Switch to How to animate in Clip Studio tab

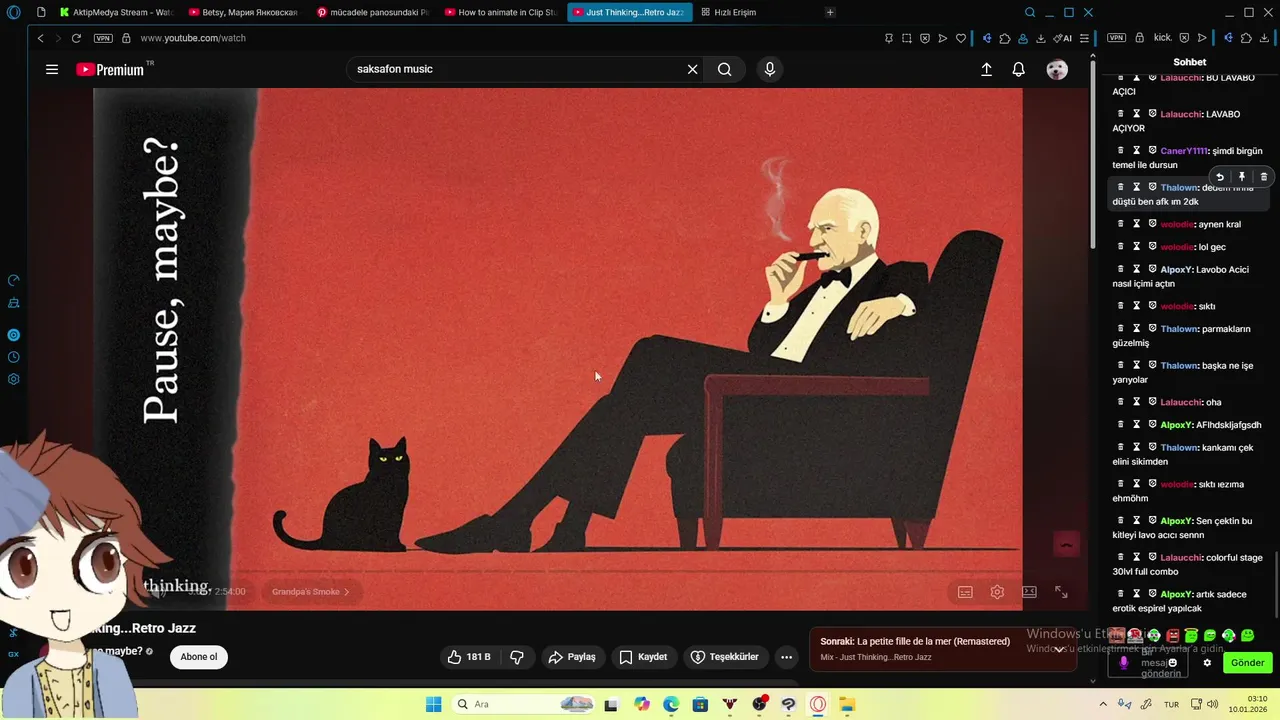point(500,12)
